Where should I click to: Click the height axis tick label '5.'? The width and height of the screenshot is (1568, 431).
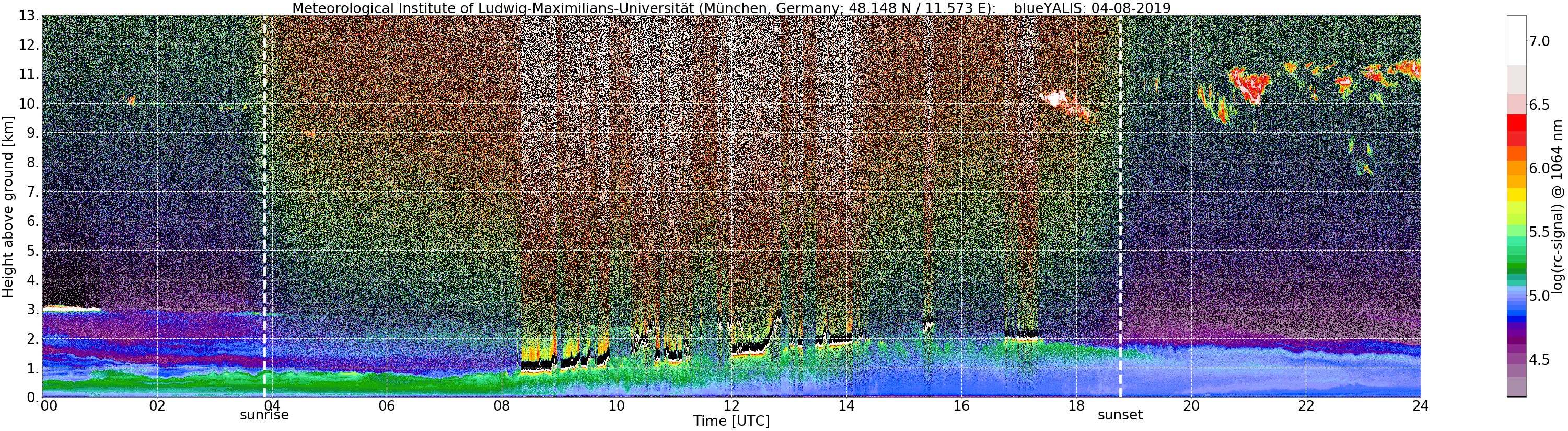tap(33, 251)
